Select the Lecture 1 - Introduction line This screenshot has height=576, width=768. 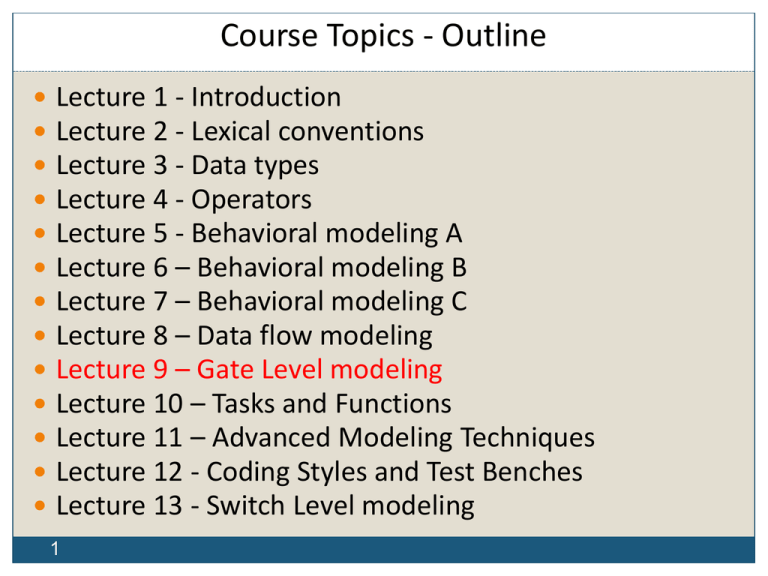(198, 98)
